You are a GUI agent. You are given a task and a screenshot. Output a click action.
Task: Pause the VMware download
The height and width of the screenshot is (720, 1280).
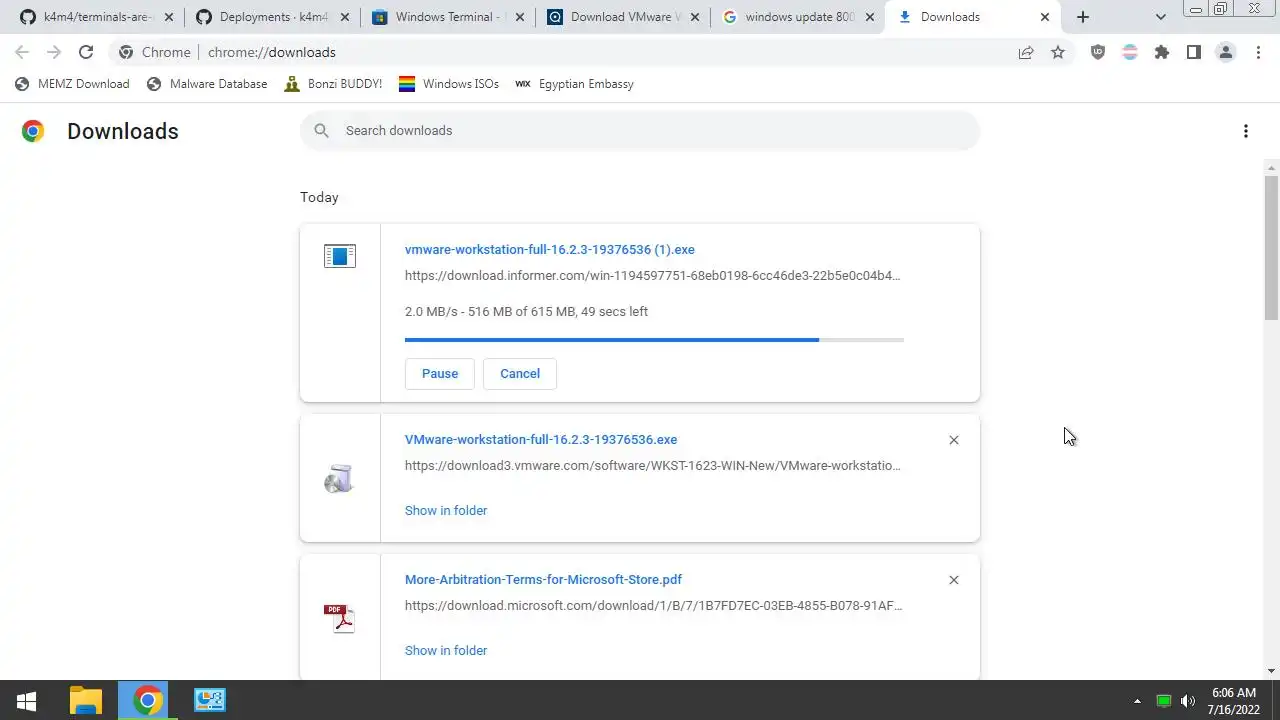pos(440,374)
